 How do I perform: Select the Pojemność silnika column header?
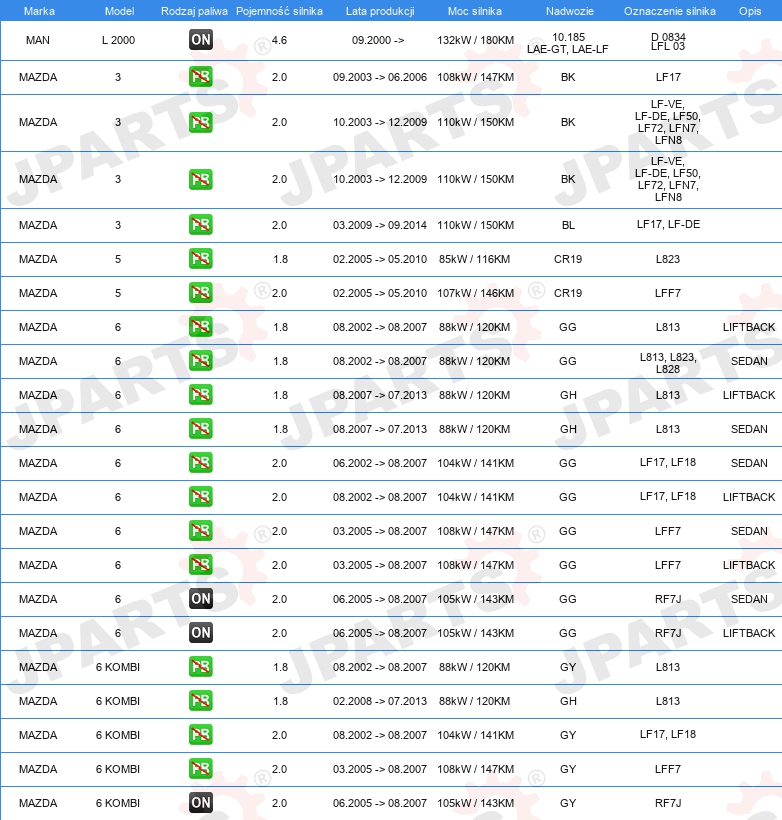(x=279, y=11)
